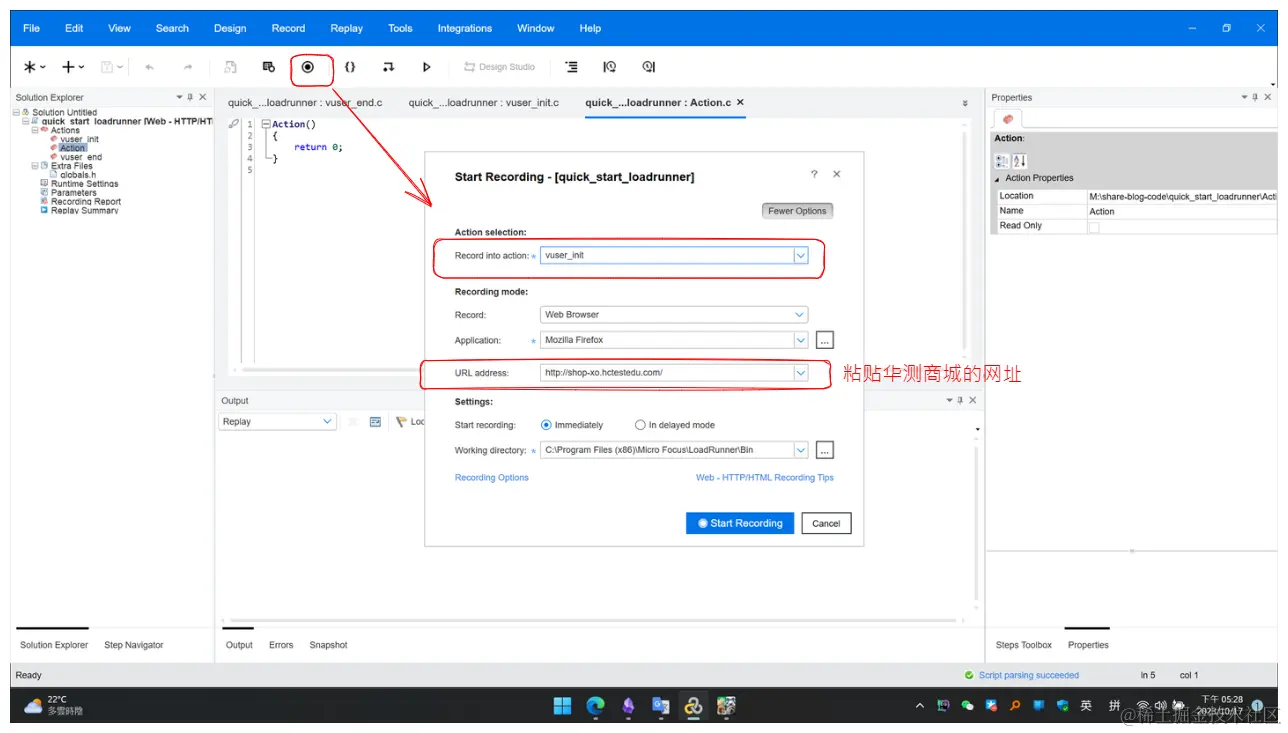Open Web - HTTP/HTML Recording Tips link

pos(765,478)
